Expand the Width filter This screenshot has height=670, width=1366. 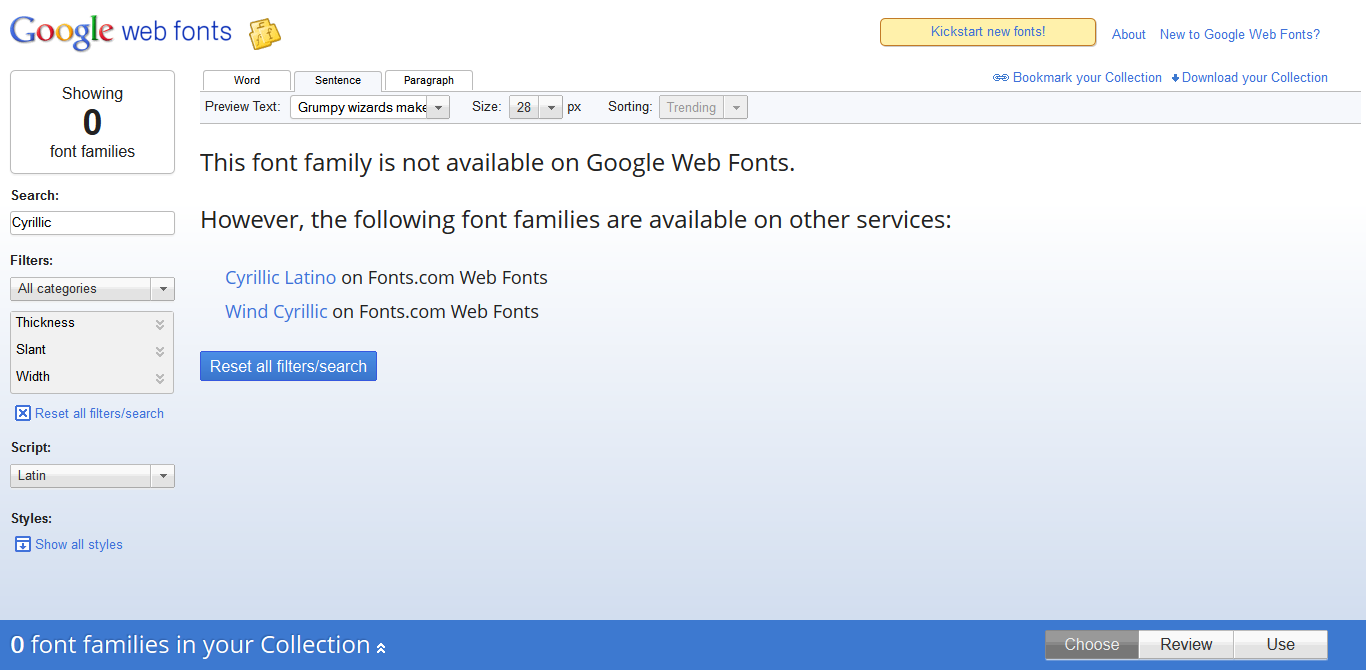pos(159,378)
